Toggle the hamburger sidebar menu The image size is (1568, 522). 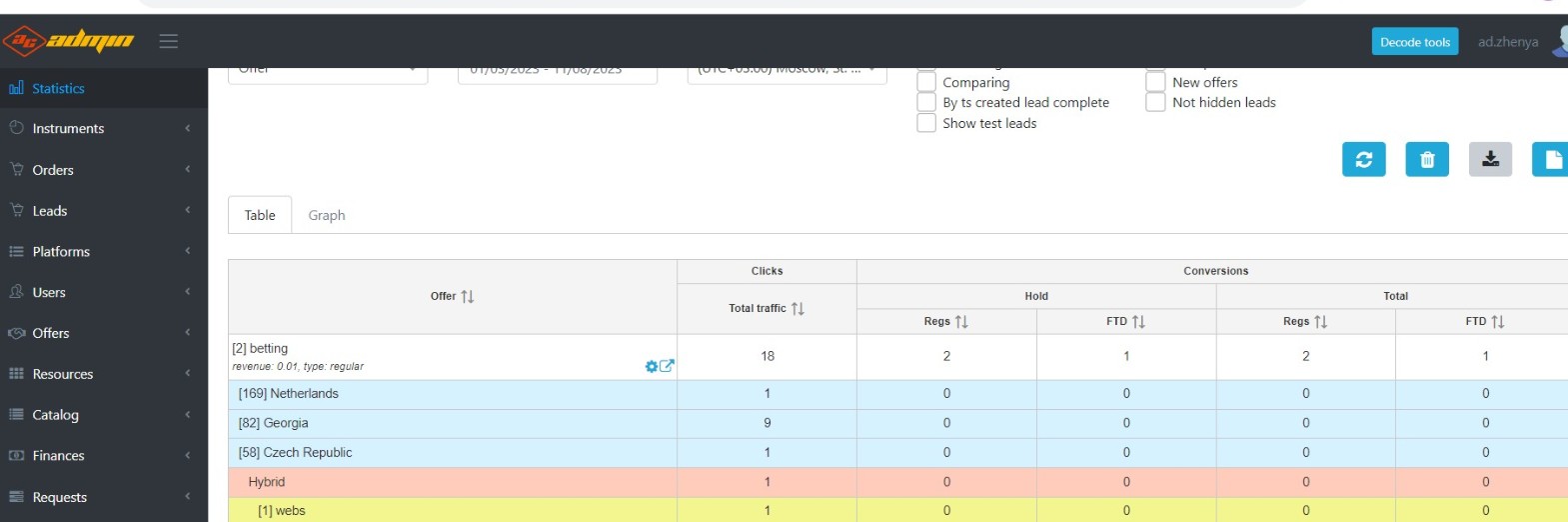coord(169,41)
